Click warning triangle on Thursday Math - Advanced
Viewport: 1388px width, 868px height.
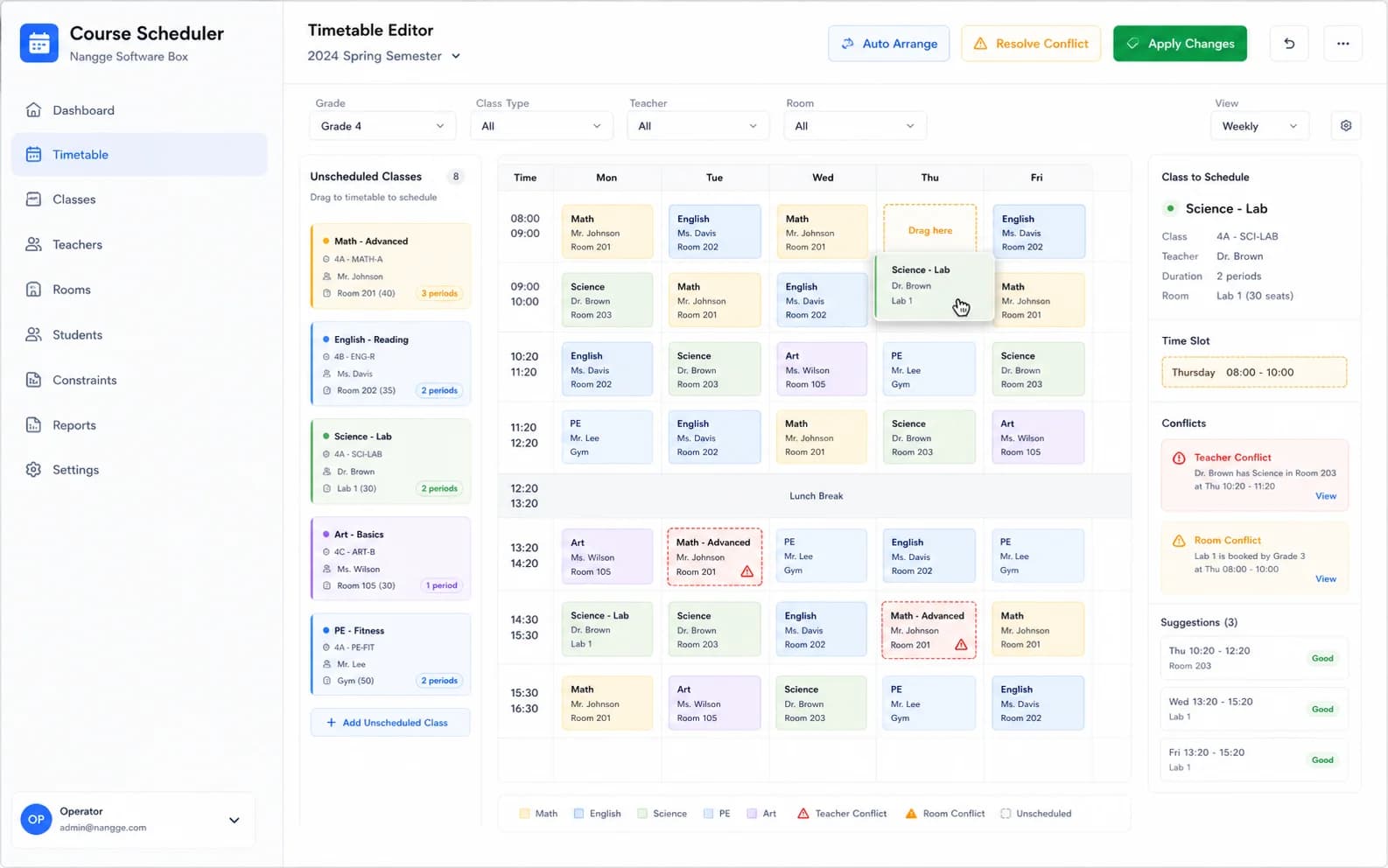(961, 645)
